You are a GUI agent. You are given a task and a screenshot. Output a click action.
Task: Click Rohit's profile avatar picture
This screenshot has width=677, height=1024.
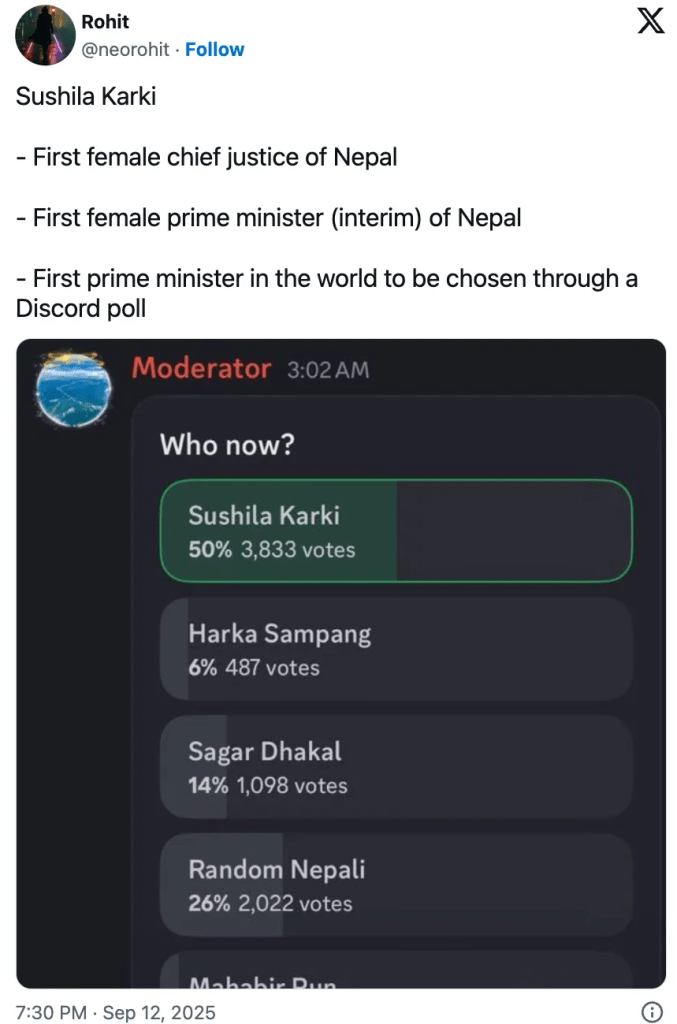click(46, 35)
